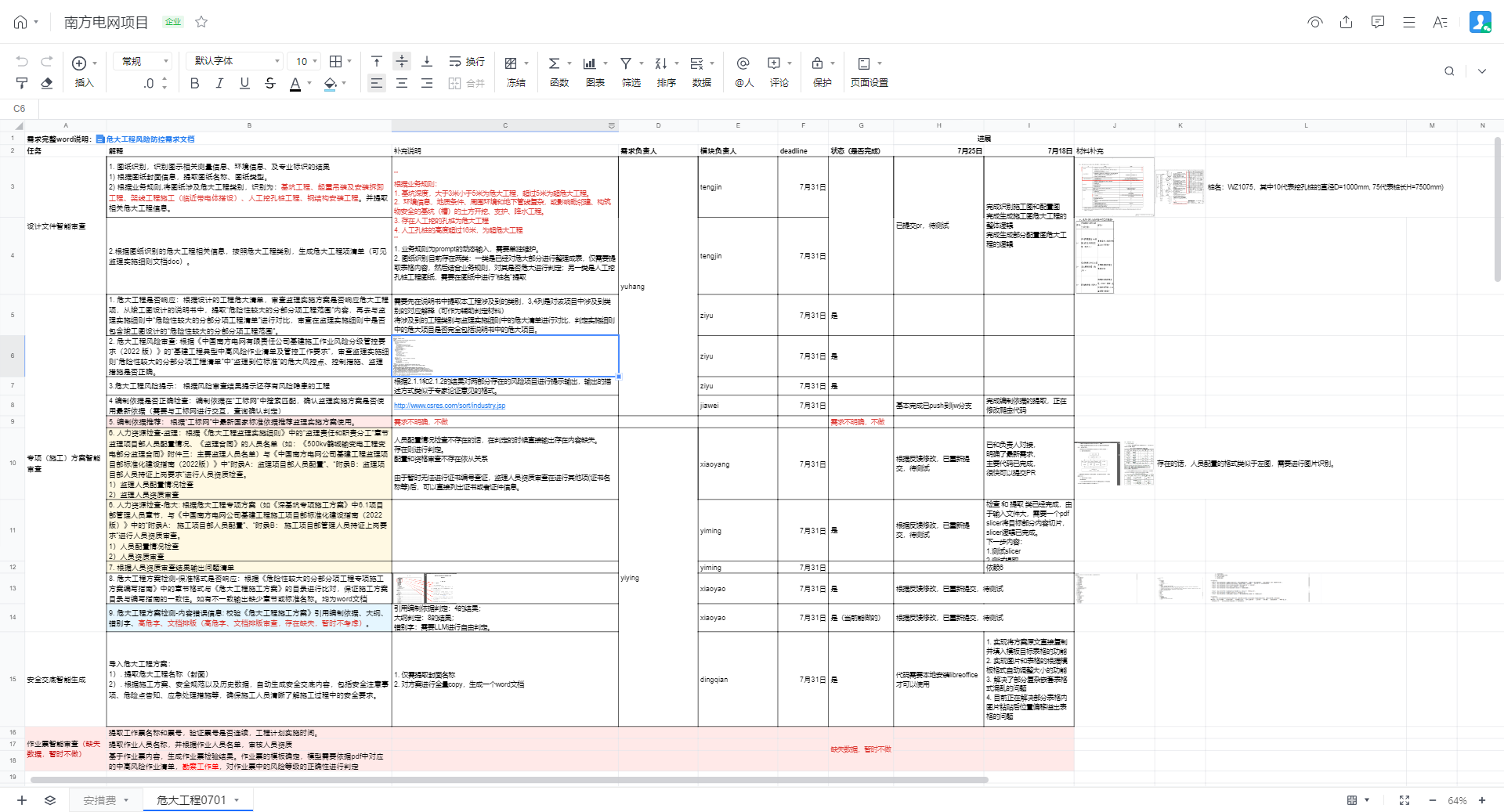Image resolution: width=1504 pixels, height=812 pixels.
Task: Toggle bold formatting
Action: coord(195,83)
